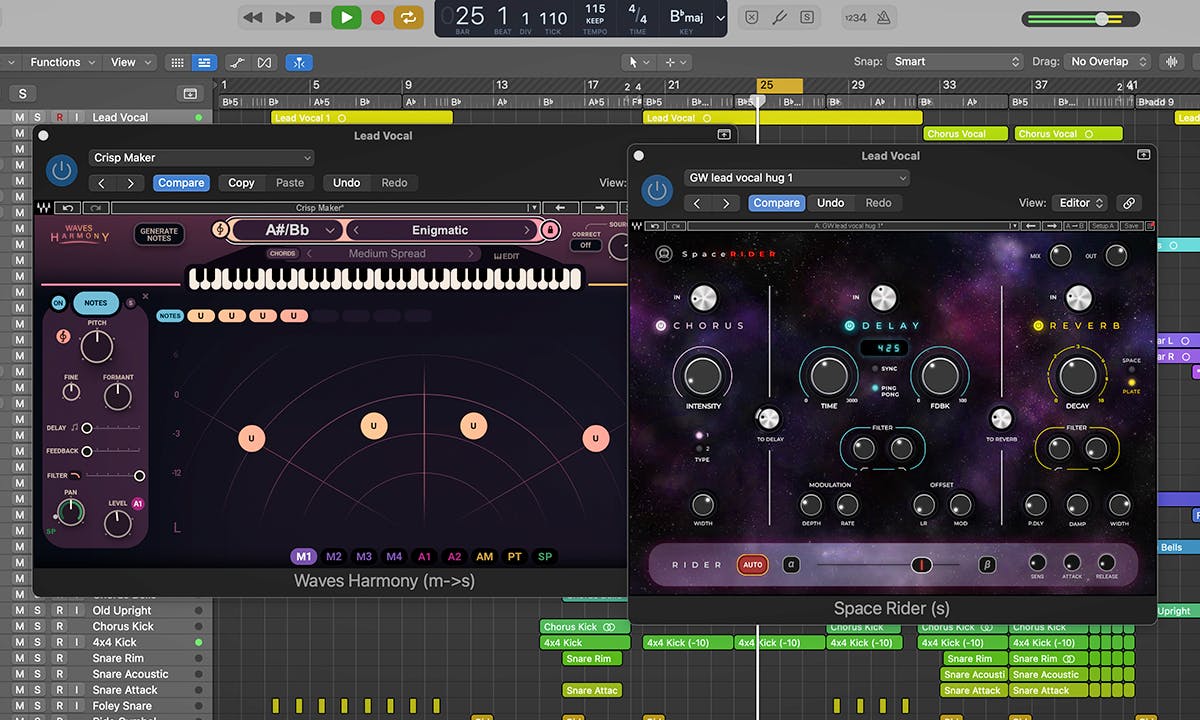1200x720 pixels.
Task: Toggle automation curve icon
Action: 237,62
